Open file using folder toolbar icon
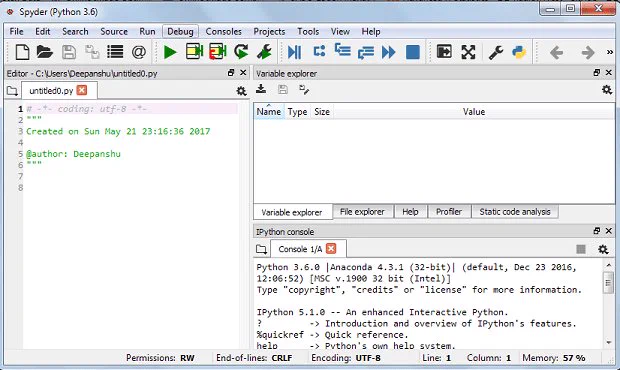 (45, 52)
